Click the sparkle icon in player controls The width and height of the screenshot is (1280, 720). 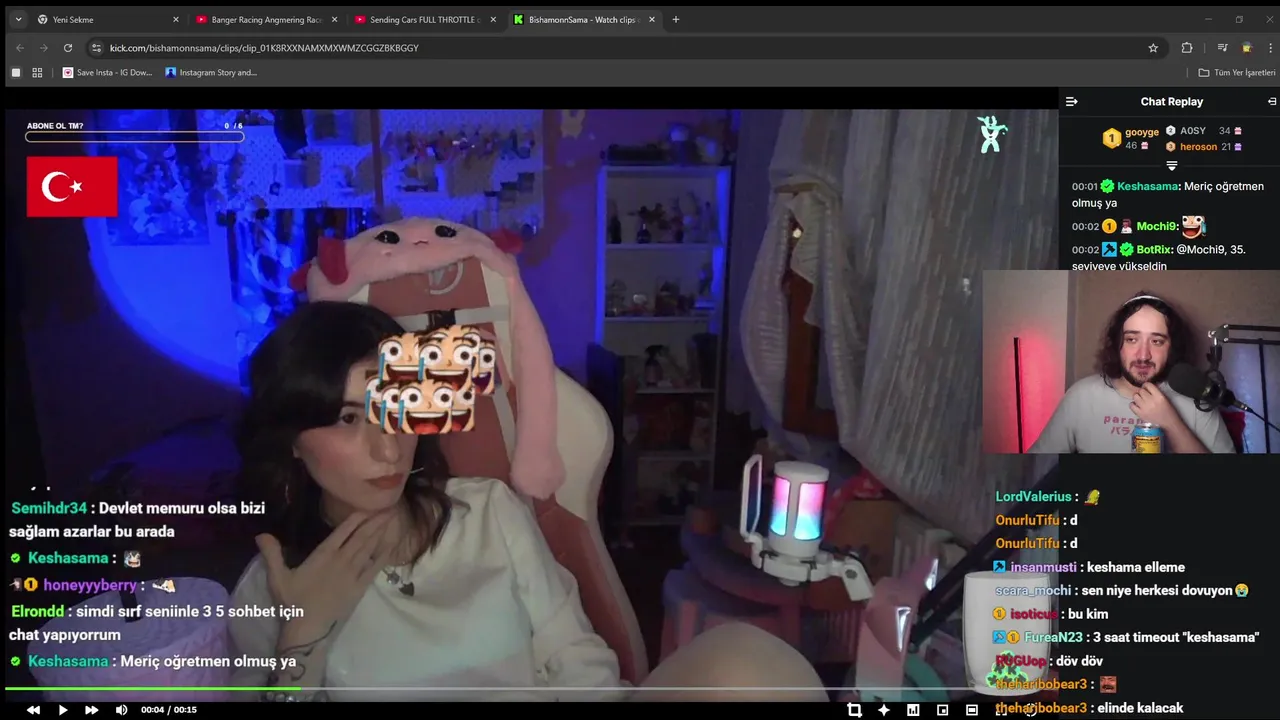click(x=884, y=710)
